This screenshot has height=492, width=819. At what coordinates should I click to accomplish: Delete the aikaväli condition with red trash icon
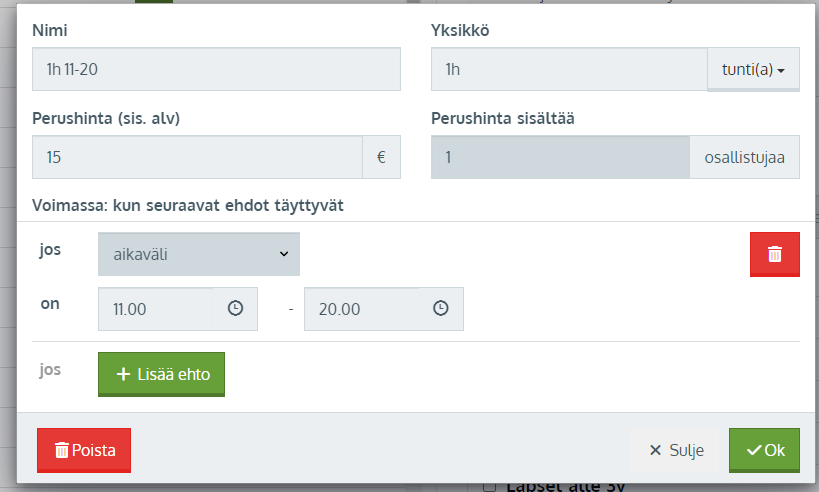(775, 254)
